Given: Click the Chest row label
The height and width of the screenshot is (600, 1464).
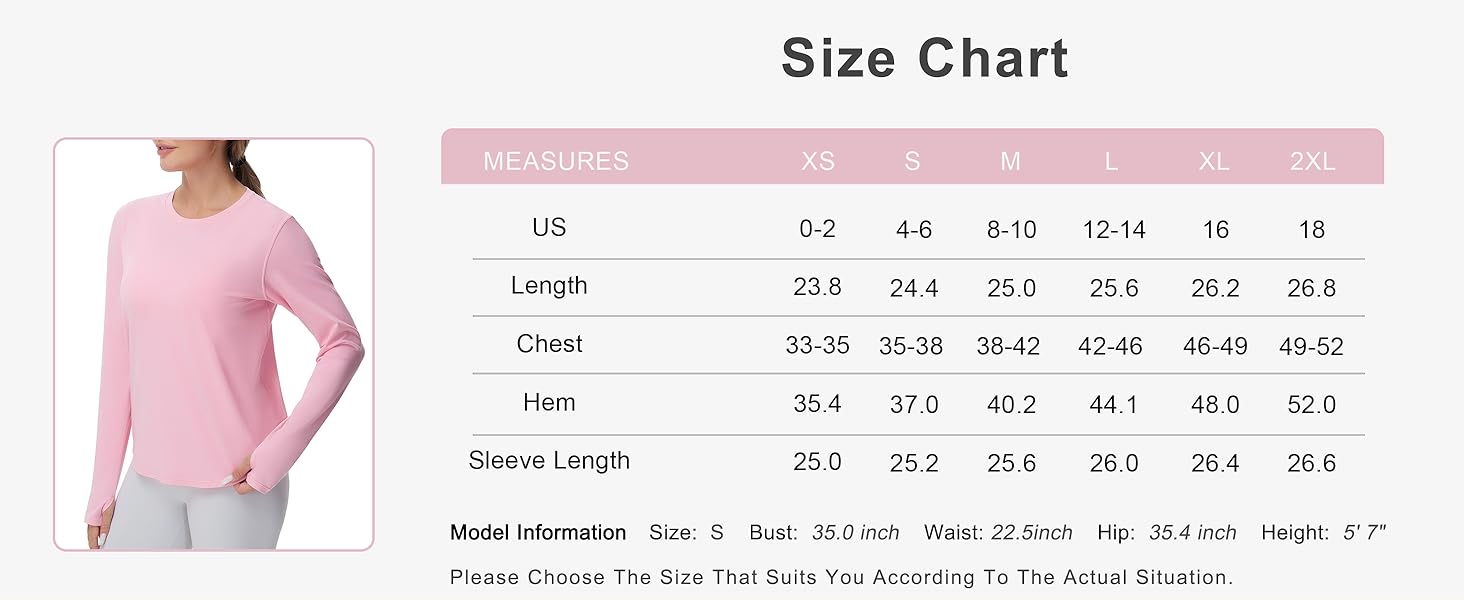Looking at the screenshot, I should 549,344.
